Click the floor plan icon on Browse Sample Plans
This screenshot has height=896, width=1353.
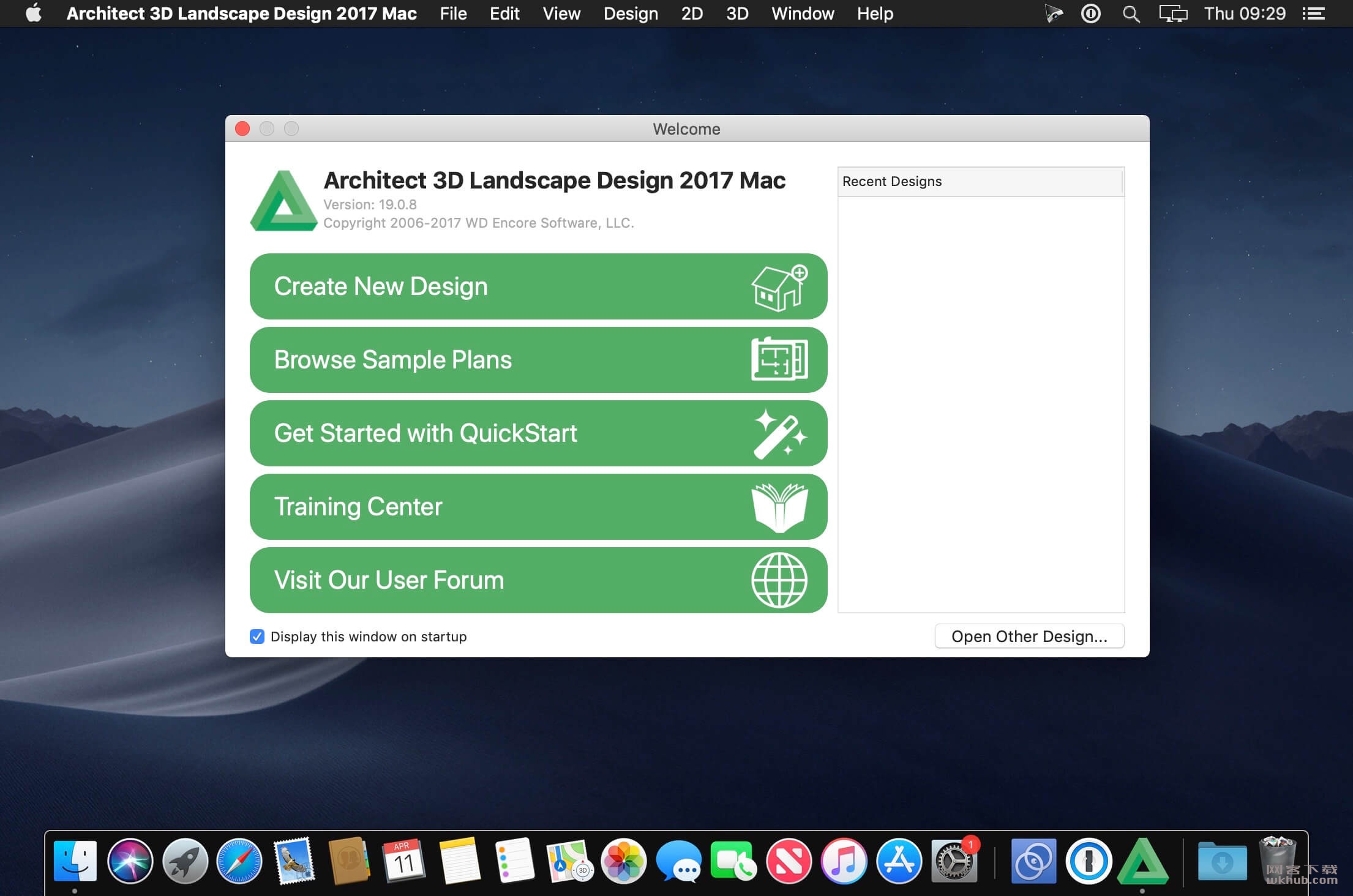779,359
